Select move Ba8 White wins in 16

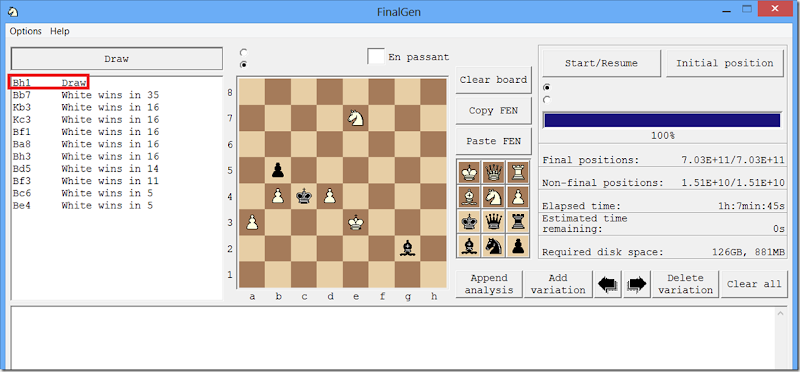86,144
